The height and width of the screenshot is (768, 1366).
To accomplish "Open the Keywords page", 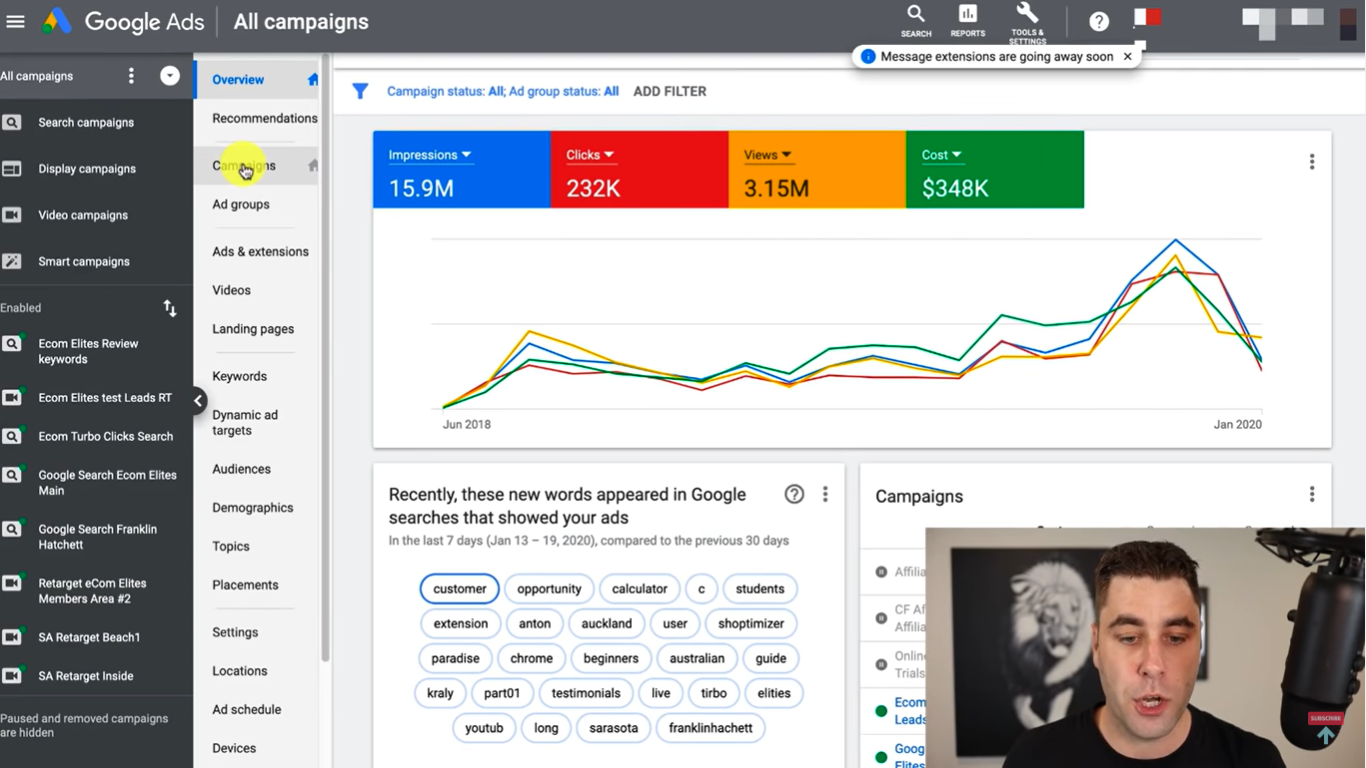I will click(239, 376).
